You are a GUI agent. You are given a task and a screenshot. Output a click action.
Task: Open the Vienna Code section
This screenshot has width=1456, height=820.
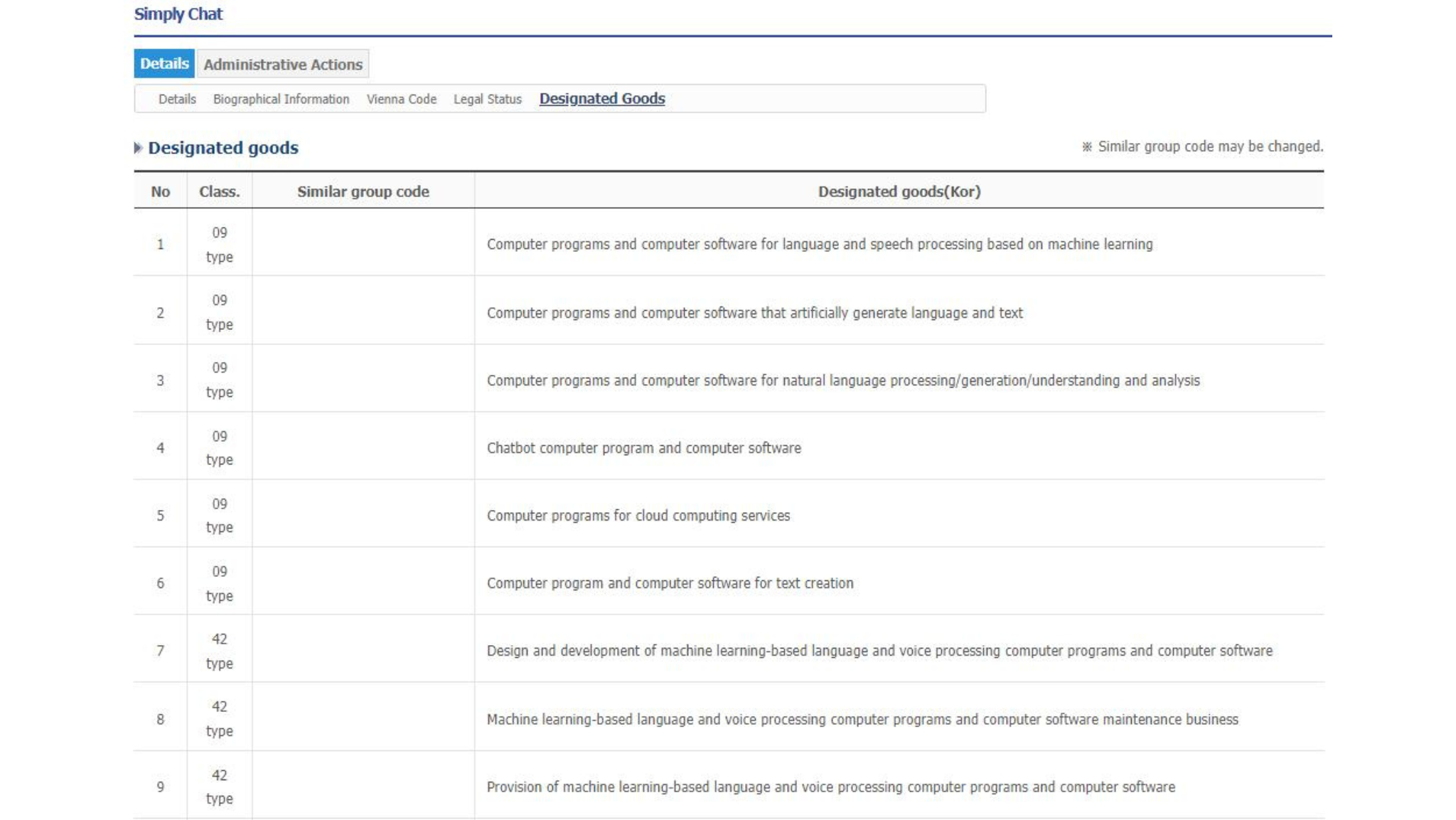tap(402, 99)
